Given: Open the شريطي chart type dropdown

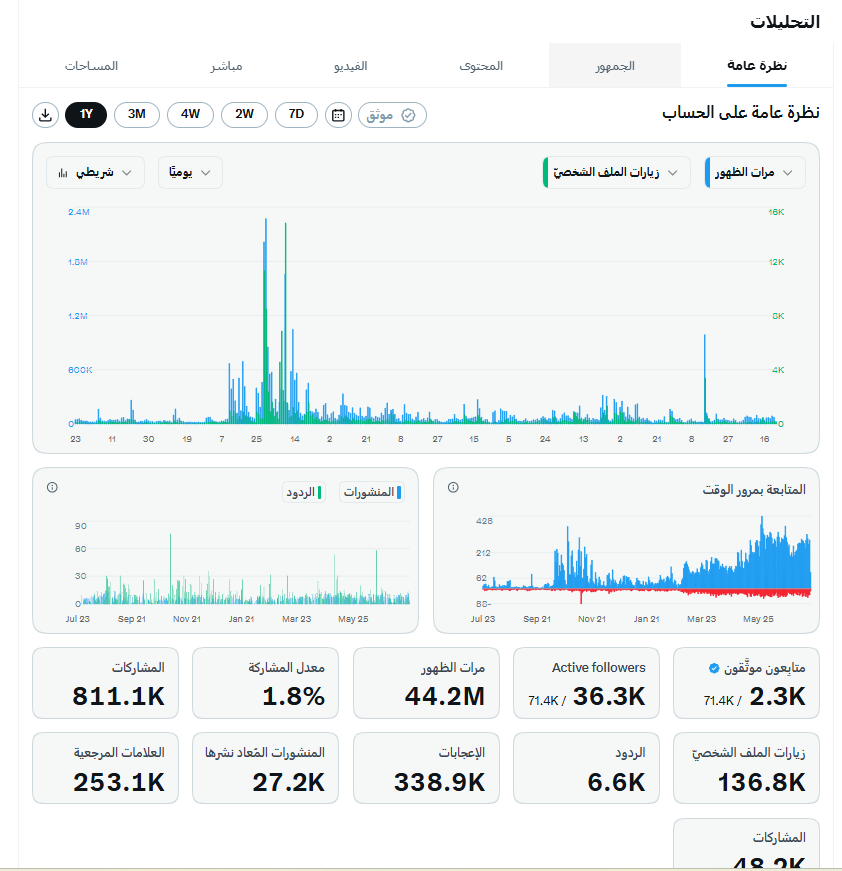Looking at the screenshot, I should pos(96,173).
